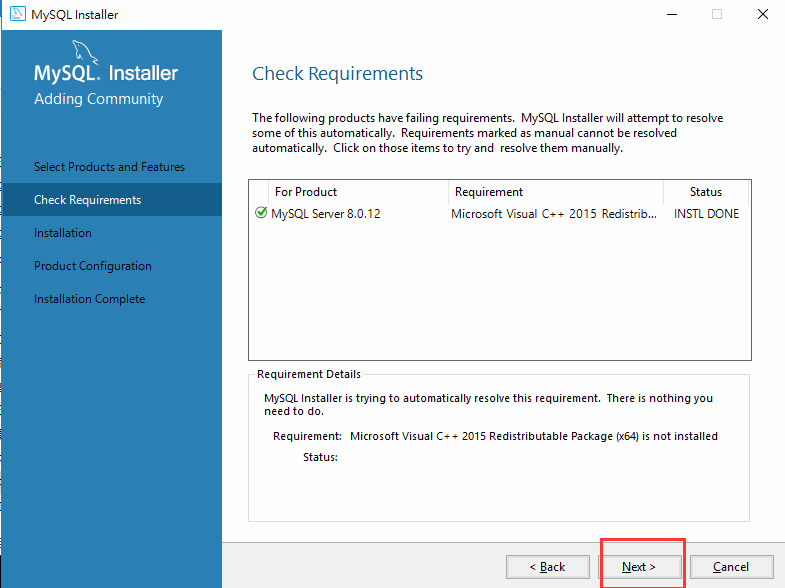The height and width of the screenshot is (588, 785).
Task: Click green checkmark beside MySQL Server 8.0.12
Action: pos(260,213)
